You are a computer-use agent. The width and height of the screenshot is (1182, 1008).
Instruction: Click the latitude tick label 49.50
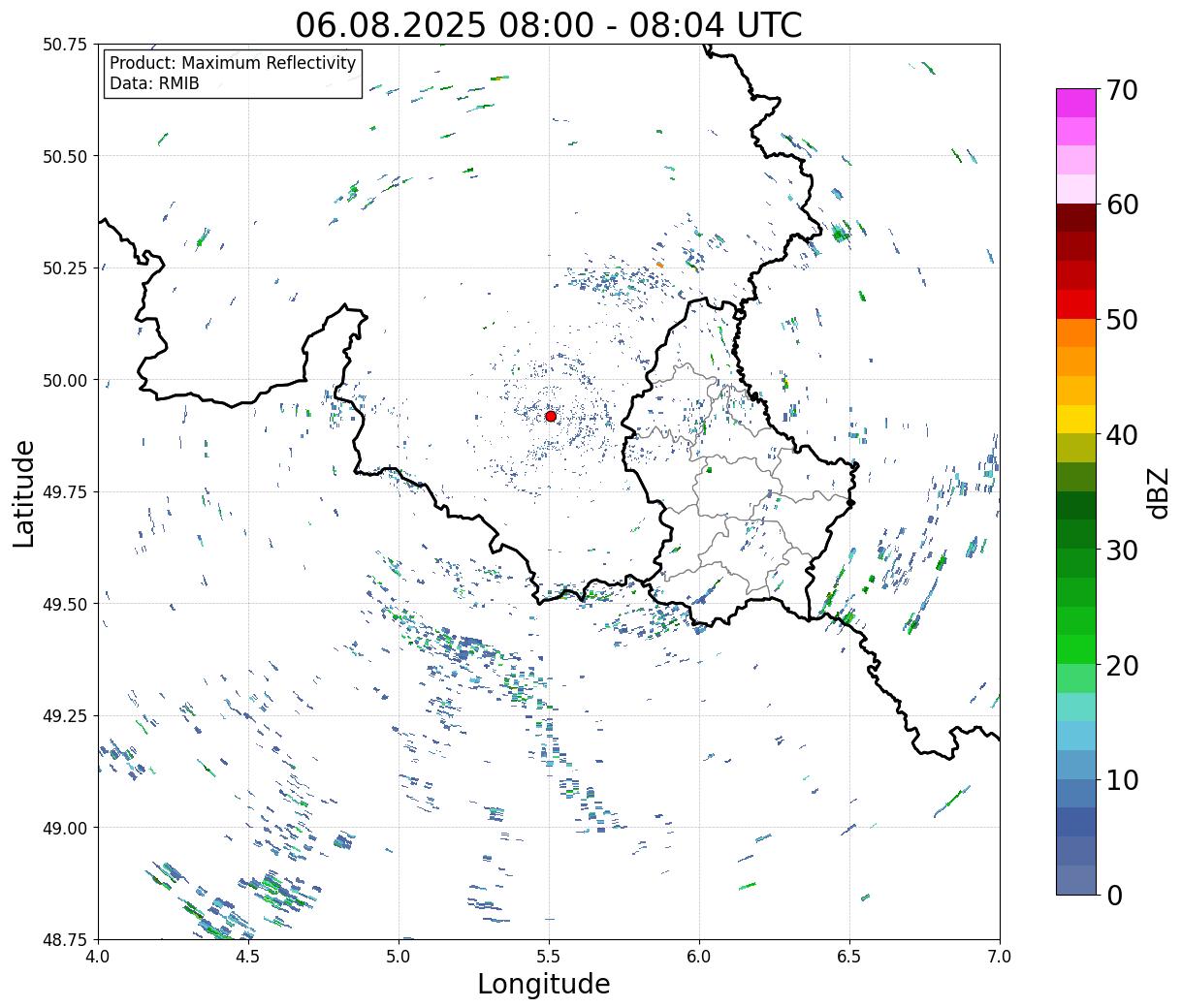point(65,604)
